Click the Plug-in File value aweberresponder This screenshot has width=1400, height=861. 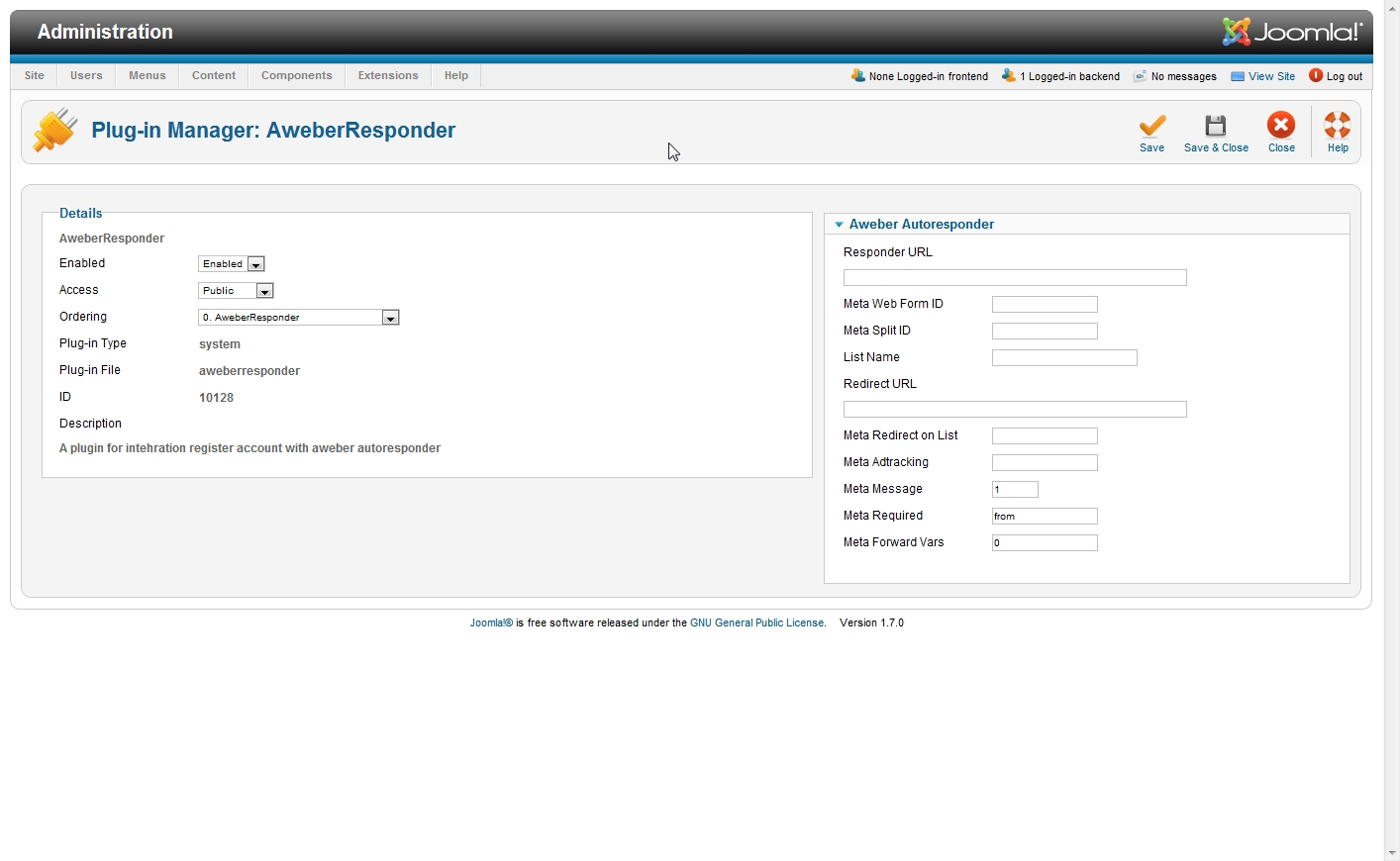click(250, 371)
